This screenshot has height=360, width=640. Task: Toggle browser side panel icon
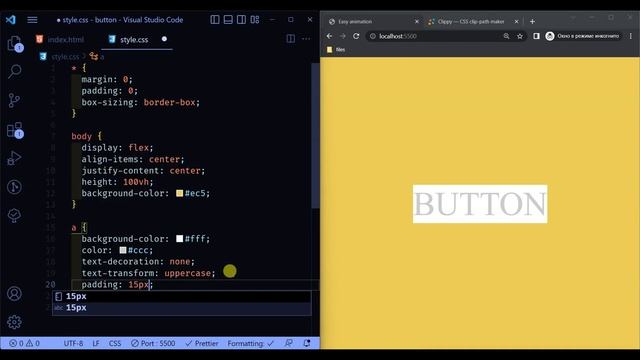[x=536, y=36]
